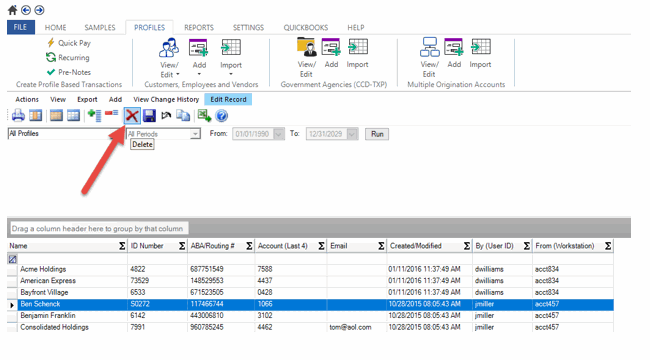The width and height of the screenshot is (650, 360).
Task: Open Government Agencies View/Edit
Action: (x=307, y=57)
